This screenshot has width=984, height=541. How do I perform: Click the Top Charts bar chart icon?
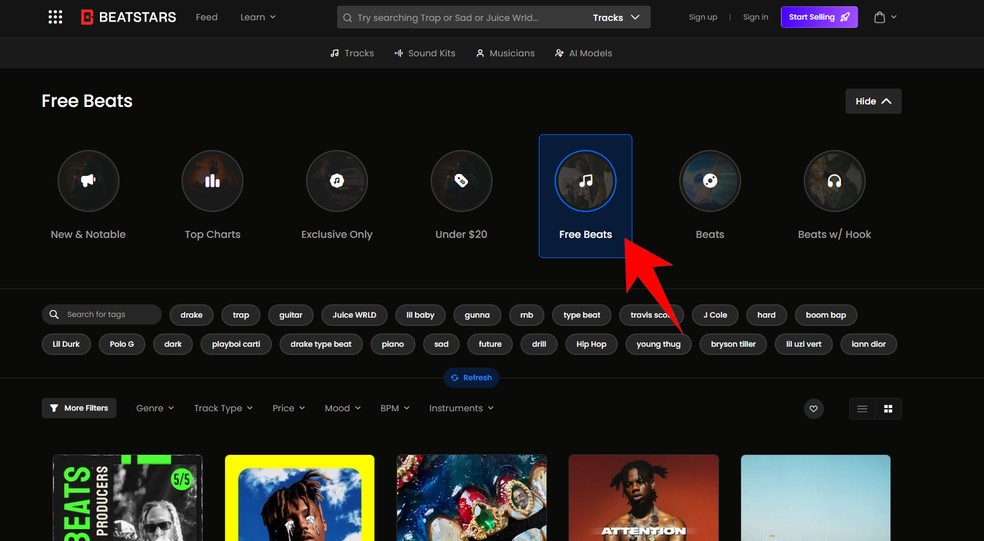coord(212,181)
